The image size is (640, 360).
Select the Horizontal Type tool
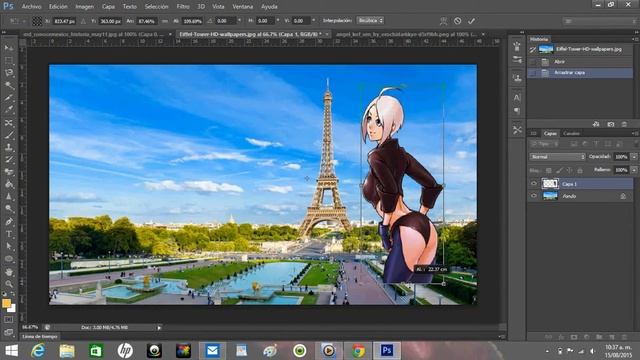coord(9,234)
